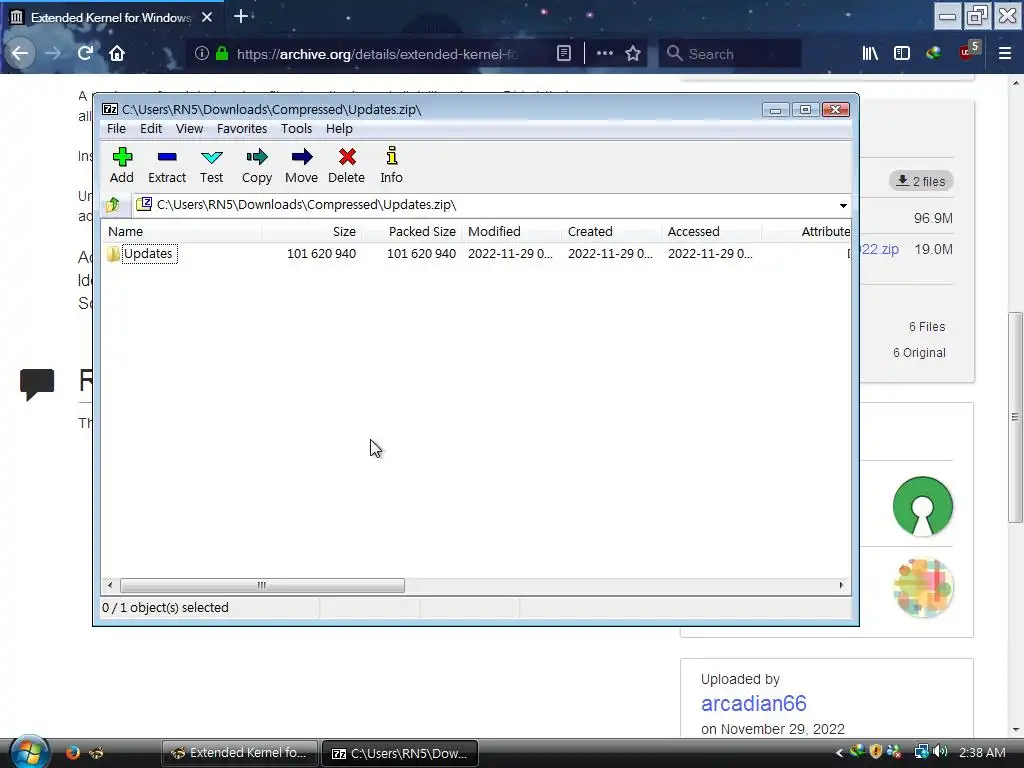Viewport: 1024px width, 768px height.
Task: Click the Size value 101 620 940
Action: [321, 253]
